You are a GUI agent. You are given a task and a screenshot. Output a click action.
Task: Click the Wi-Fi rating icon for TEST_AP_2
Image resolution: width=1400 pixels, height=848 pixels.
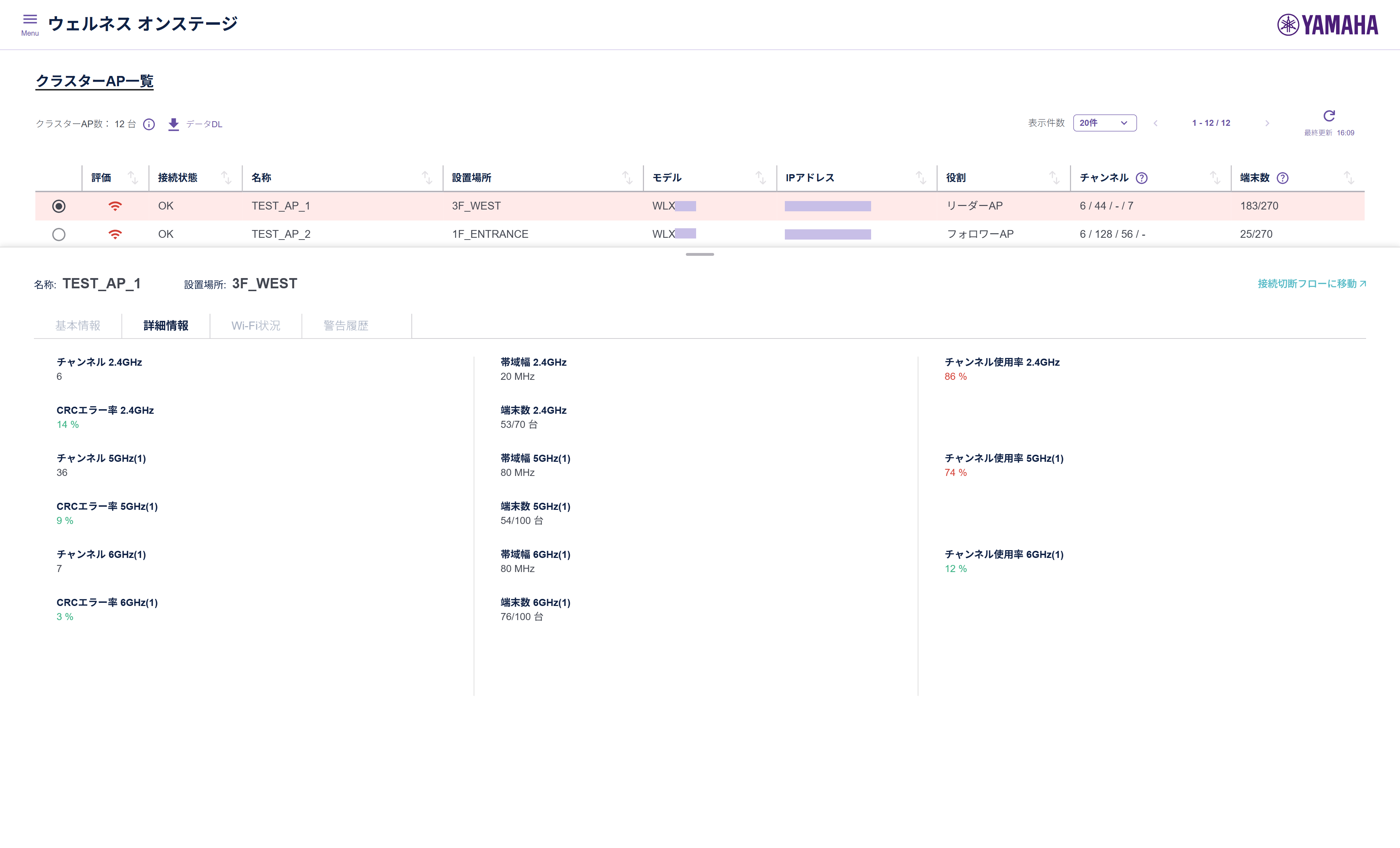(115, 234)
